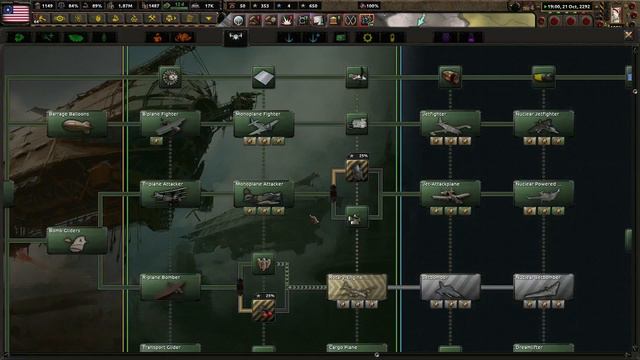The height and width of the screenshot is (360, 640).
Task: Select the Jet-Attackplane technology
Action: pyautogui.click(x=450, y=194)
